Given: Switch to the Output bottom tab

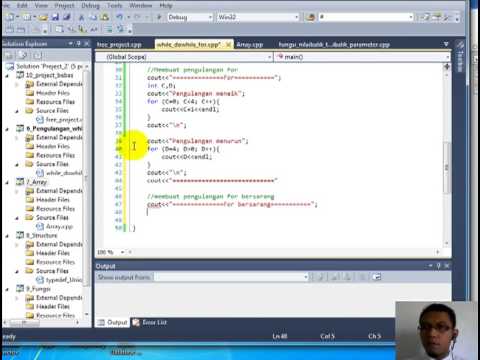Looking at the screenshot, I should [113, 322].
